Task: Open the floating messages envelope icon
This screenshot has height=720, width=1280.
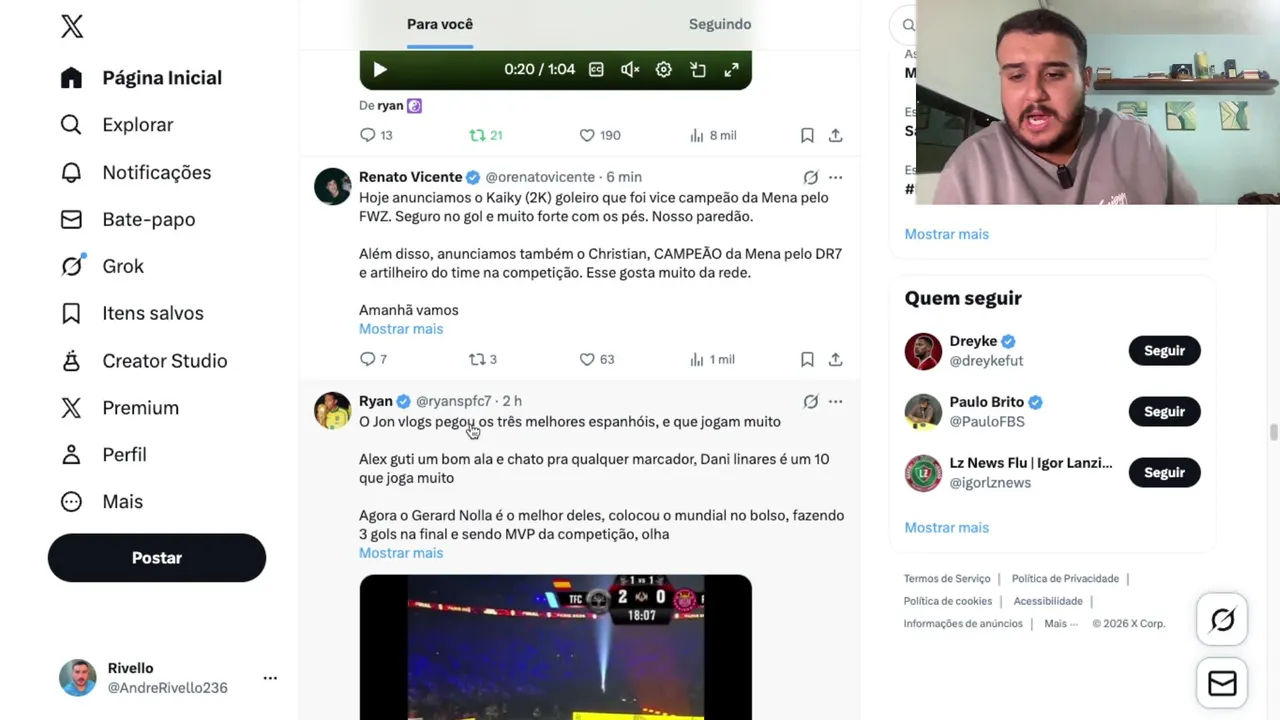Action: click(1222, 683)
